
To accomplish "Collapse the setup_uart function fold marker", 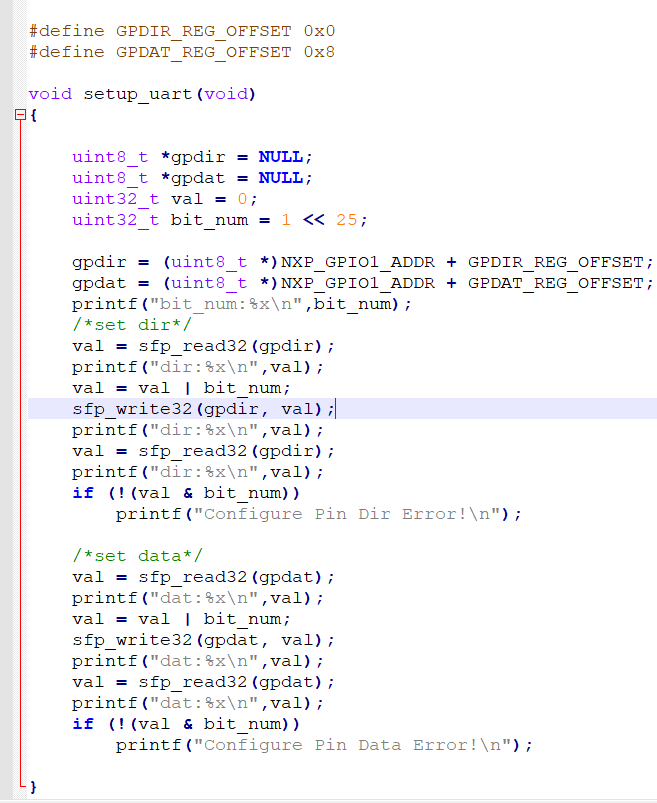I will (20, 115).
